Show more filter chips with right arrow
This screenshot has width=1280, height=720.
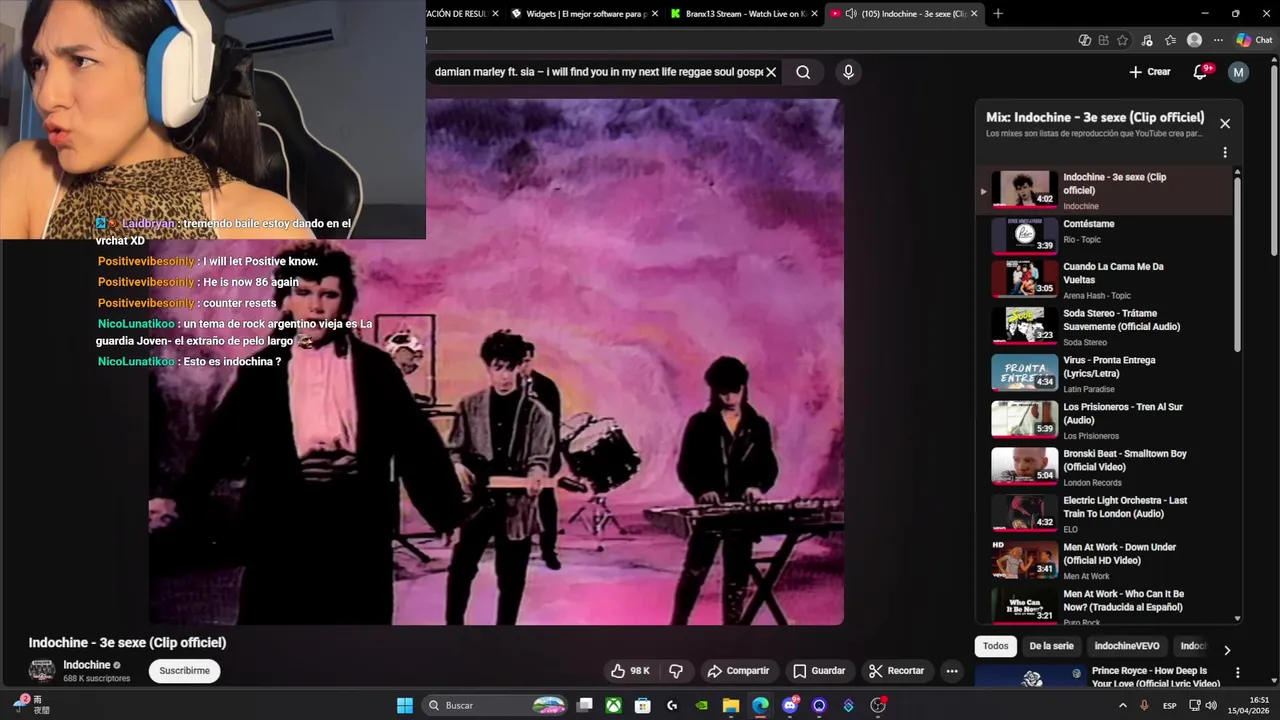(x=1227, y=650)
